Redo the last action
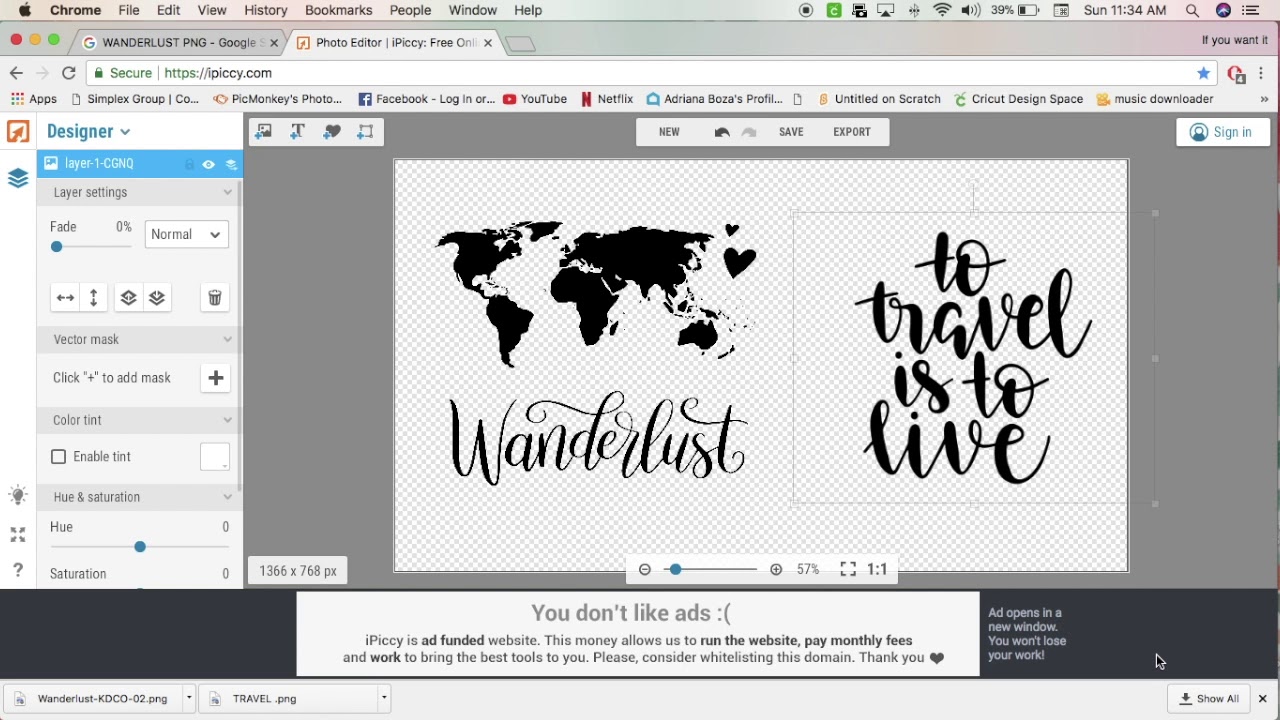 tap(749, 132)
